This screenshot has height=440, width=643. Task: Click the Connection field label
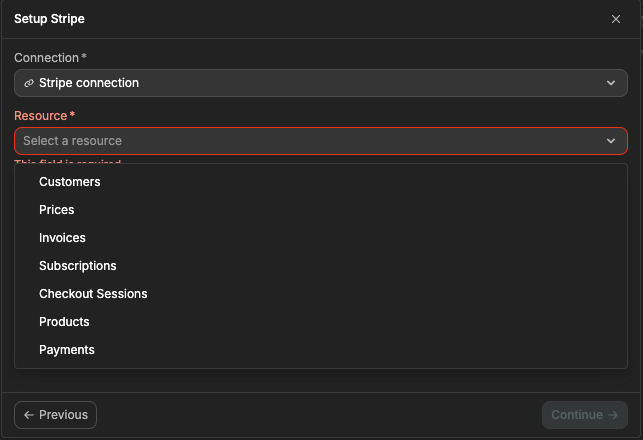tap(50, 58)
